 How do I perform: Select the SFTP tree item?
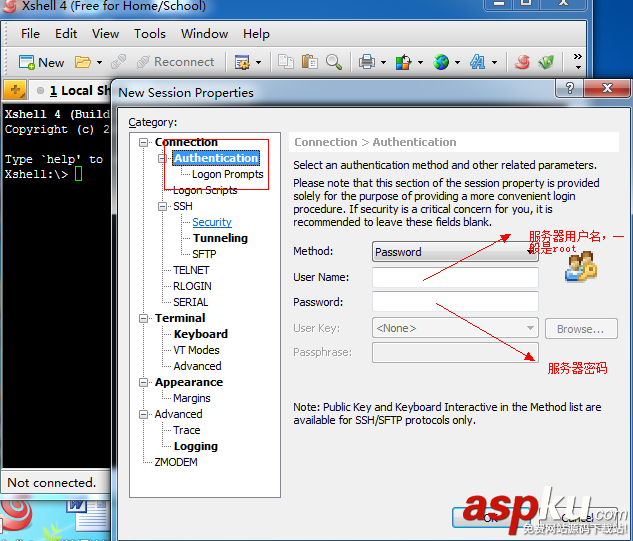pyautogui.click(x=204, y=254)
